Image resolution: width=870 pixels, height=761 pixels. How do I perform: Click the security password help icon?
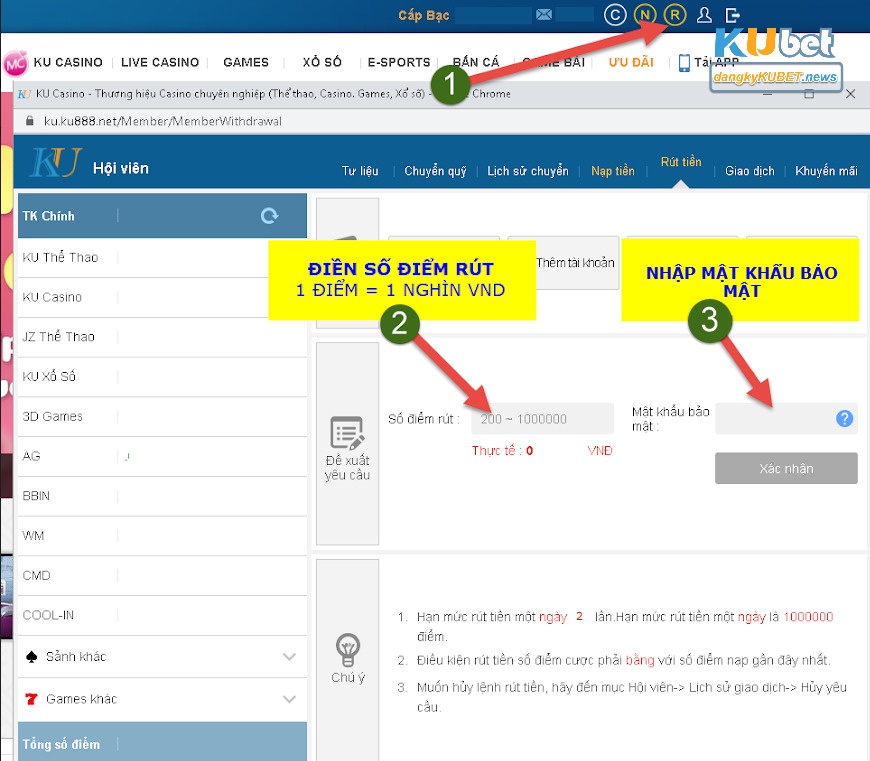coord(844,418)
